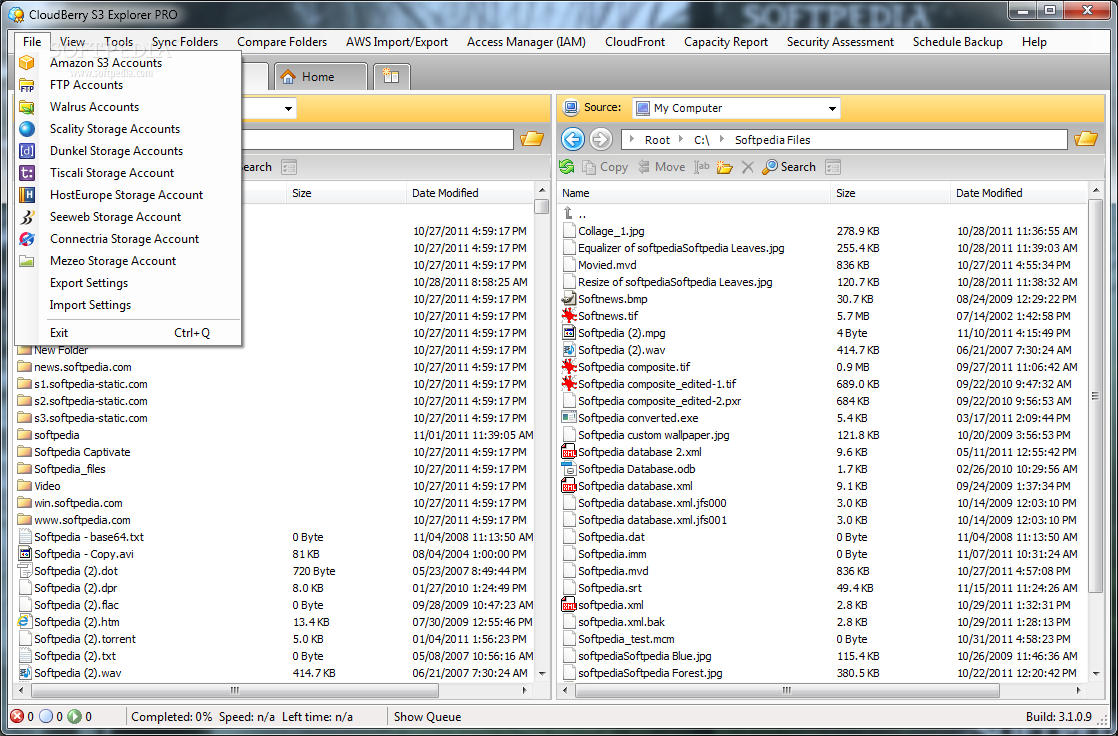Click the Dunkel Storage [d] icon
Viewport: 1118px width, 736px height.
(x=26, y=151)
